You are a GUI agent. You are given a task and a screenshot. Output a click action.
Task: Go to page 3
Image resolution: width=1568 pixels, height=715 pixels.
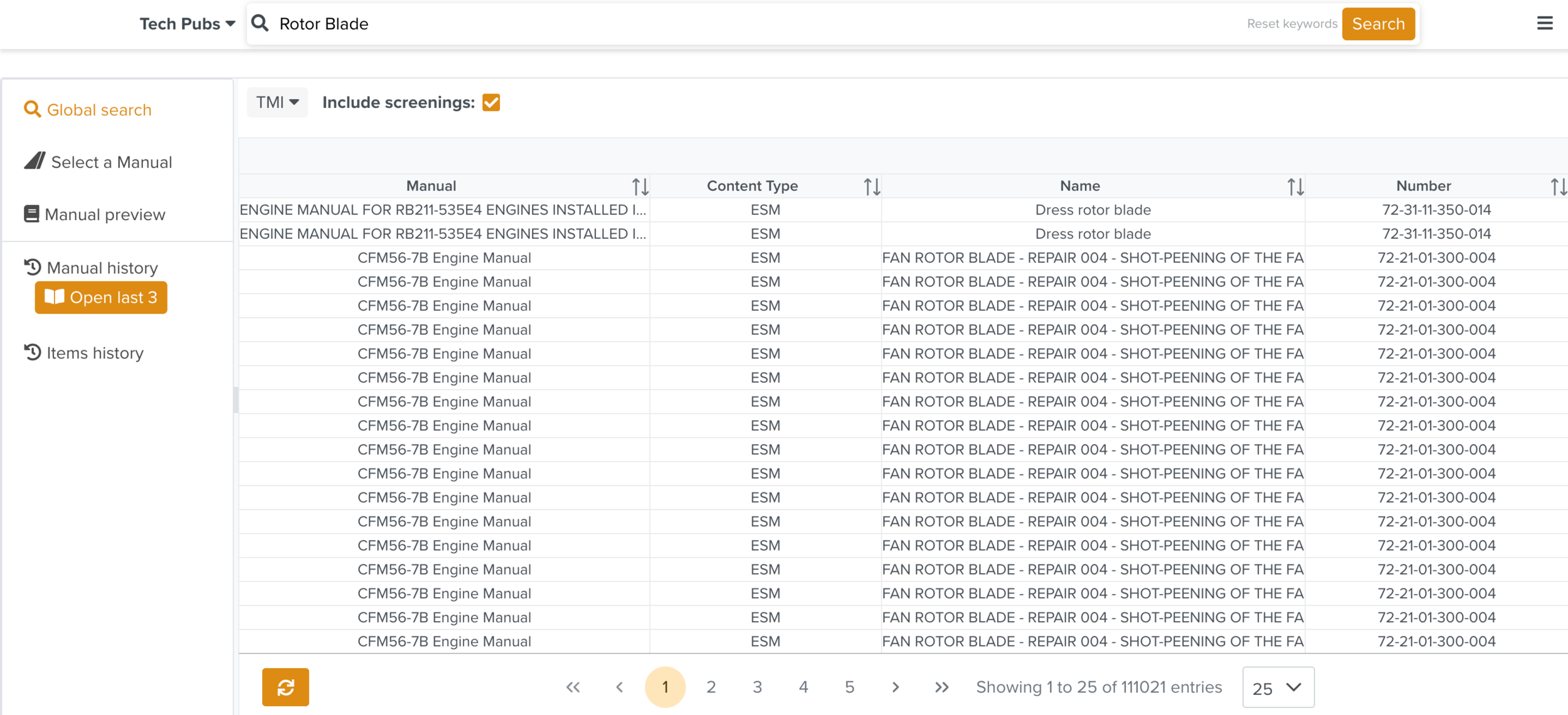click(x=757, y=687)
